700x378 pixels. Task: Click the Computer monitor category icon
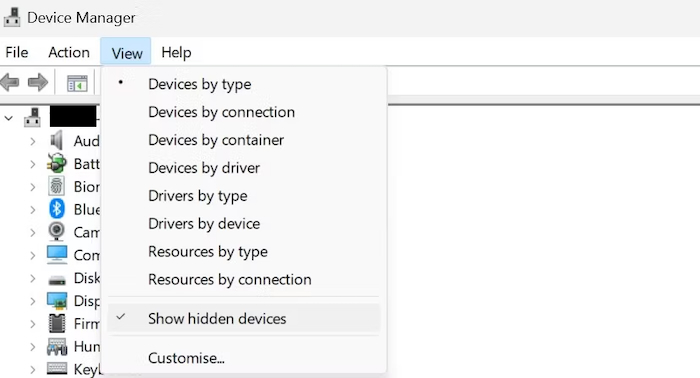[x=57, y=254]
